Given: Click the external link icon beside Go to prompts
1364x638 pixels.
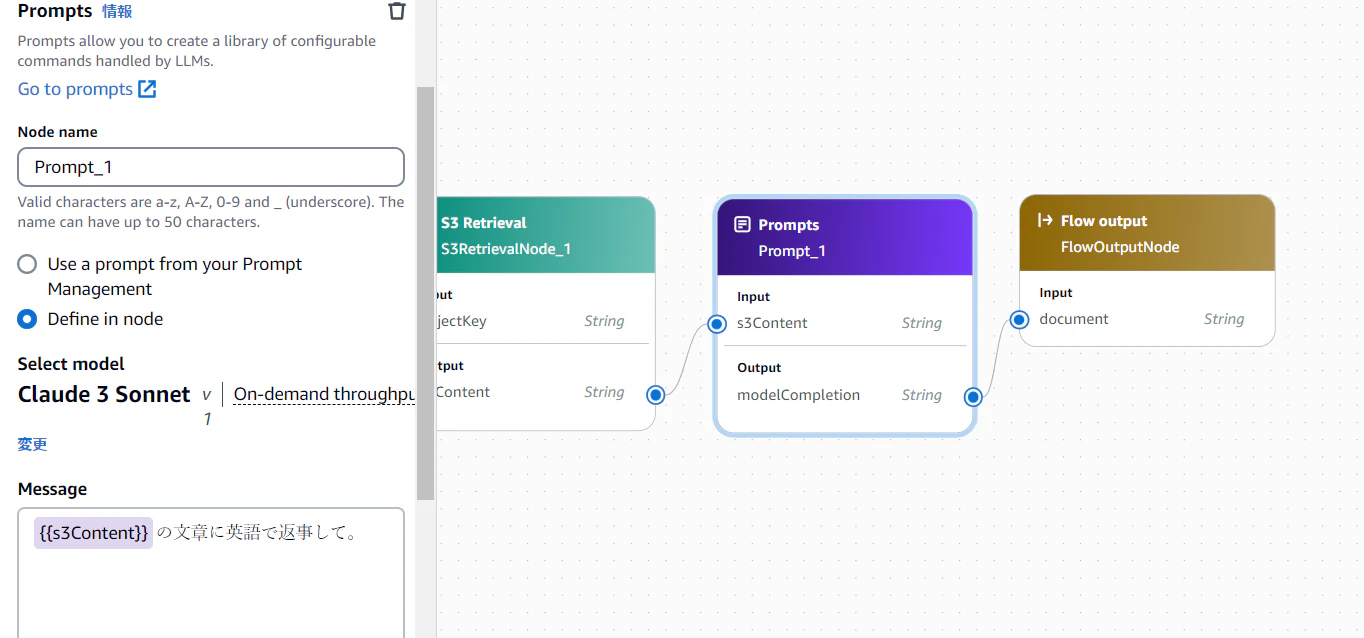Looking at the screenshot, I should (x=147, y=89).
